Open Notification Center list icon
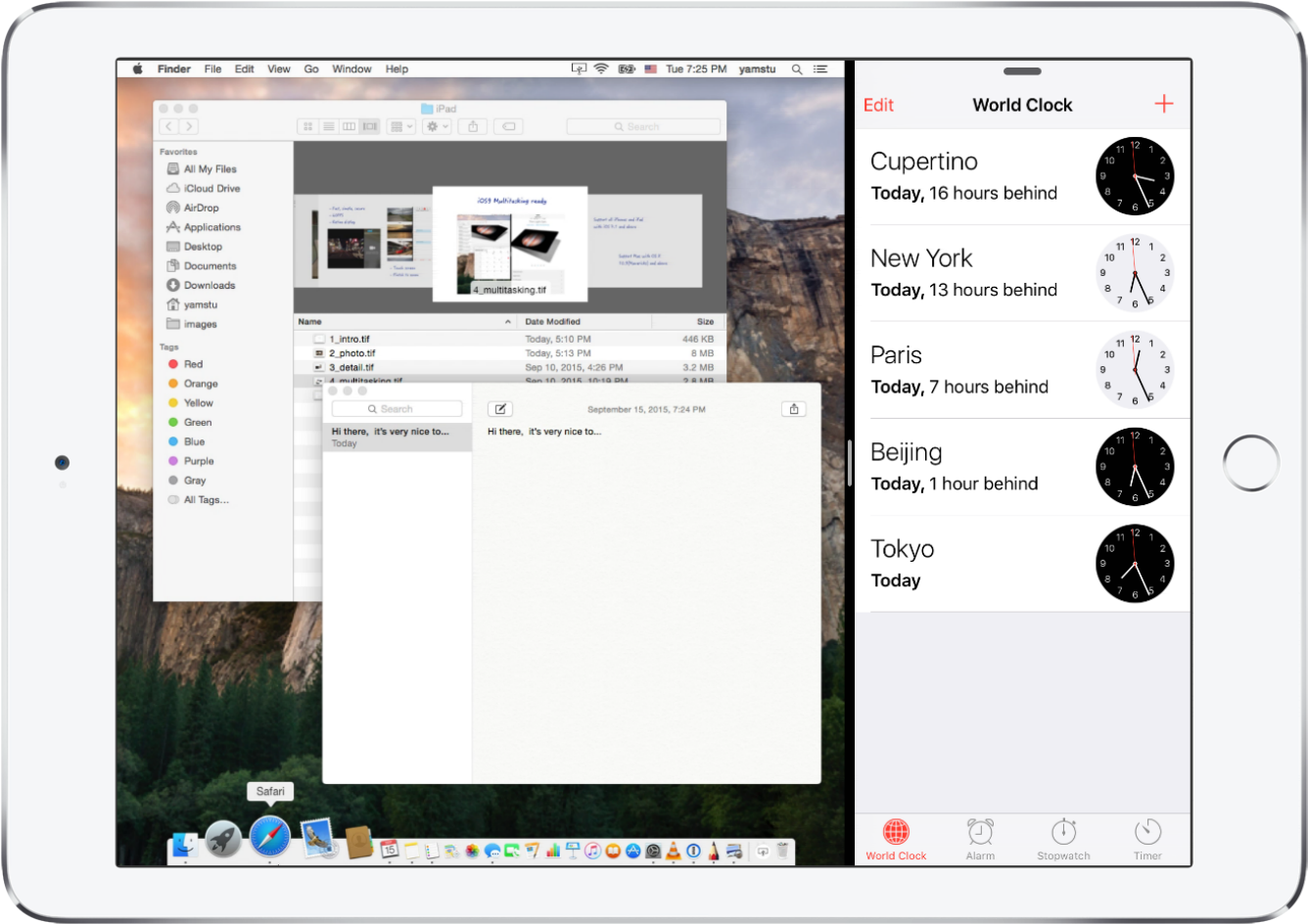The image size is (1308, 924). 820,69
